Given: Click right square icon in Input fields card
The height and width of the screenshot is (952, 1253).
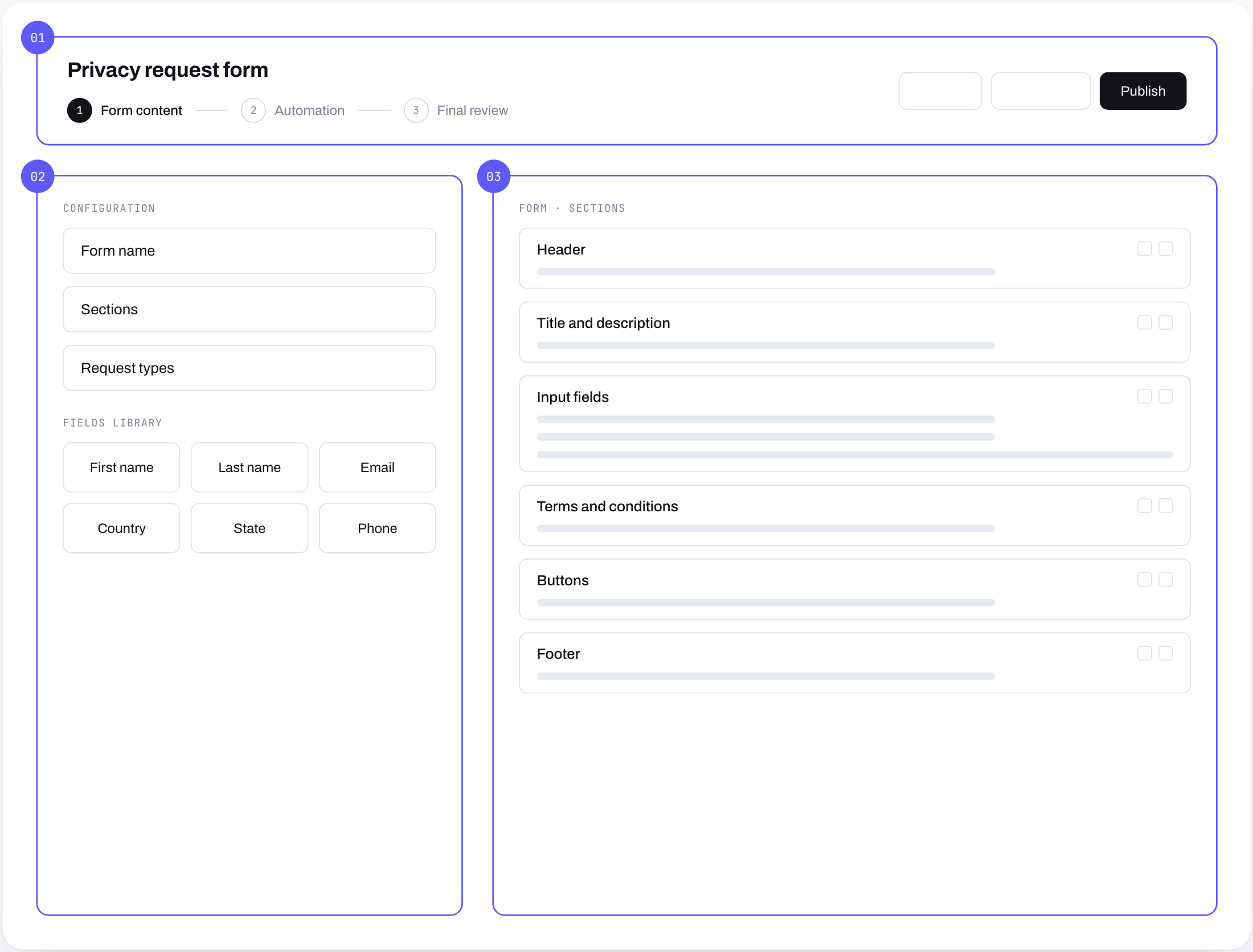Looking at the screenshot, I should pyautogui.click(x=1166, y=396).
